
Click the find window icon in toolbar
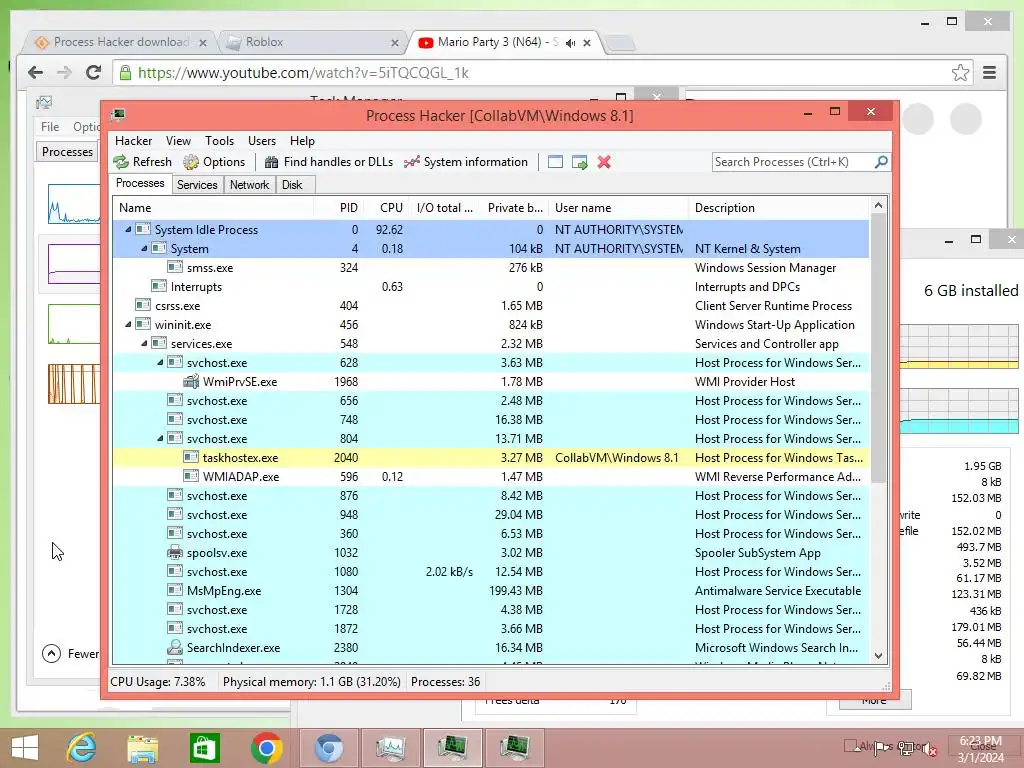(555, 162)
